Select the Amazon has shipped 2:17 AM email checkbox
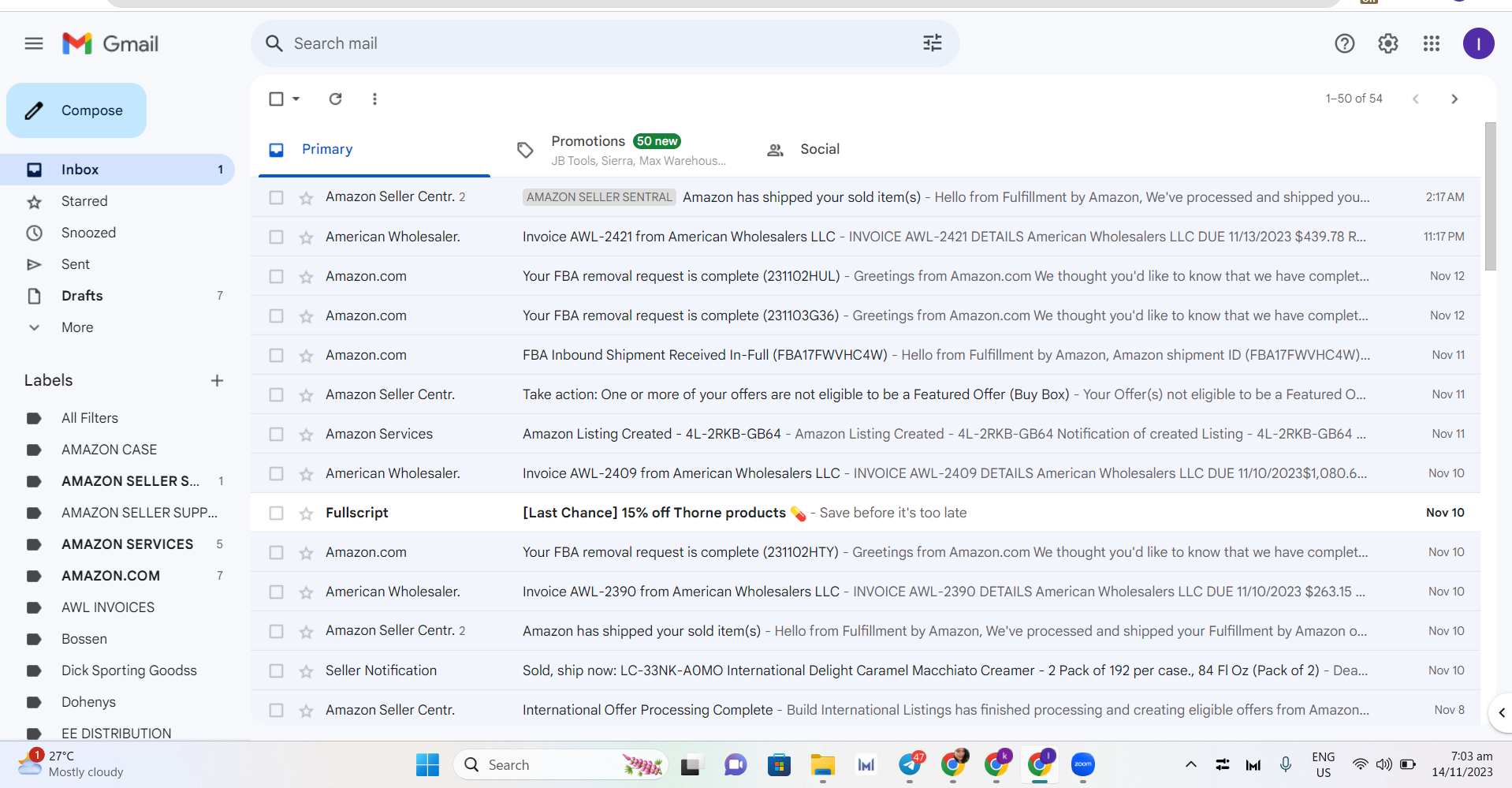The height and width of the screenshot is (788, 1512). coord(276,197)
